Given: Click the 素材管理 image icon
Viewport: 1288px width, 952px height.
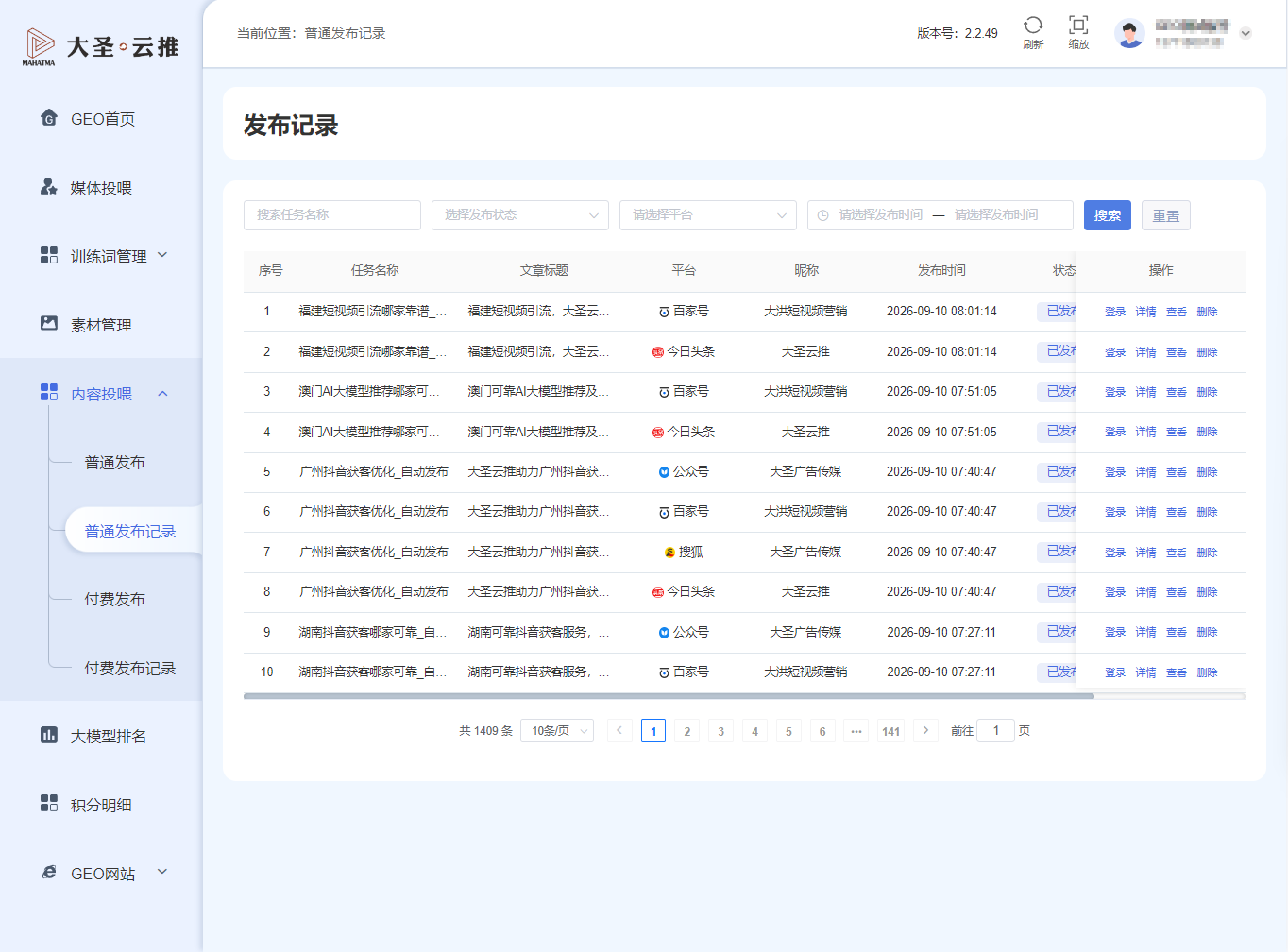Looking at the screenshot, I should (49, 323).
